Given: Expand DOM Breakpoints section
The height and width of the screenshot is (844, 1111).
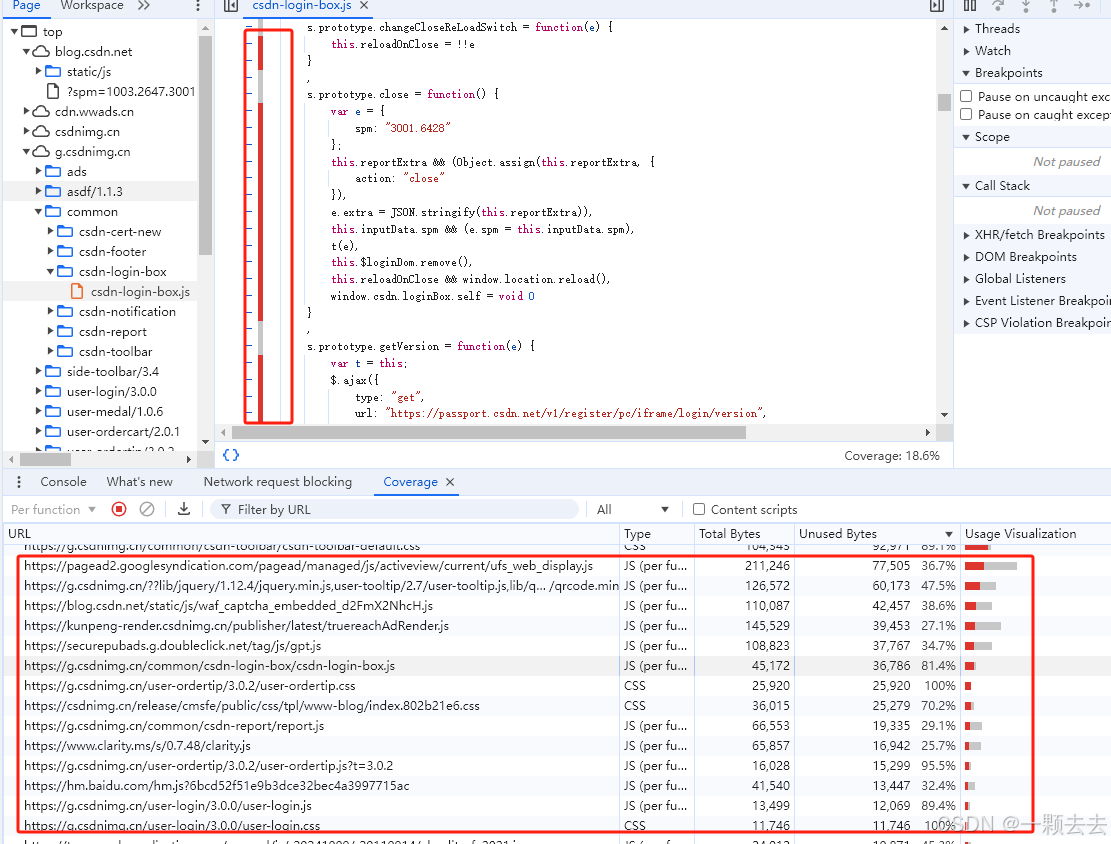Looking at the screenshot, I should [x=966, y=257].
